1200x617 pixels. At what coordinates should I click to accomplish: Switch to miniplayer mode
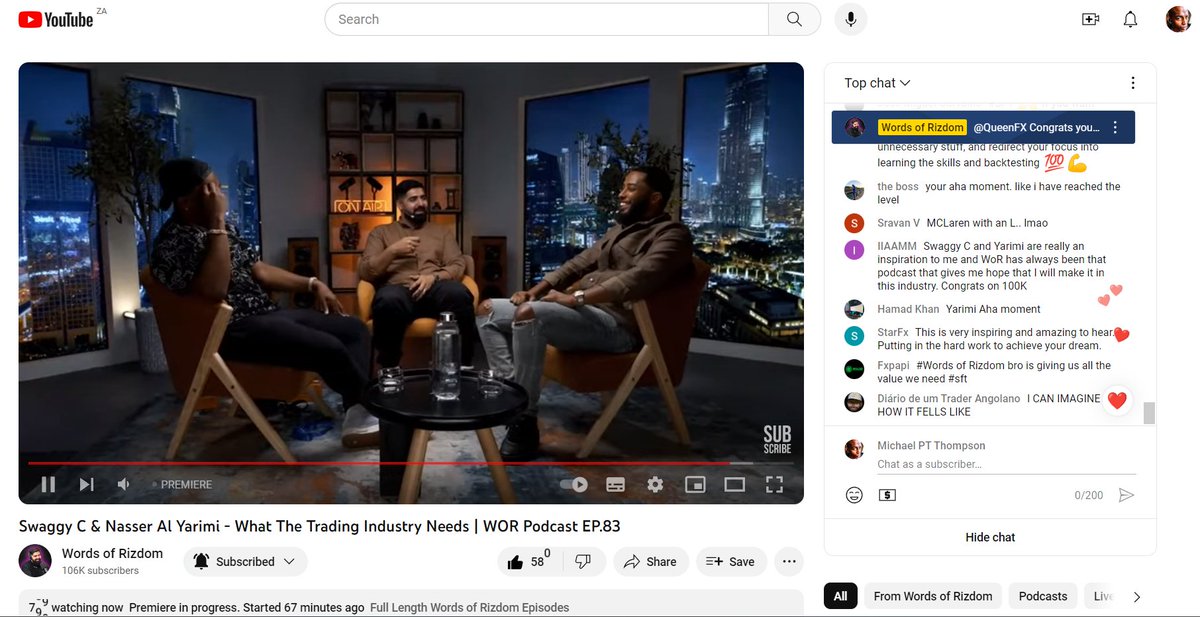point(695,485)
